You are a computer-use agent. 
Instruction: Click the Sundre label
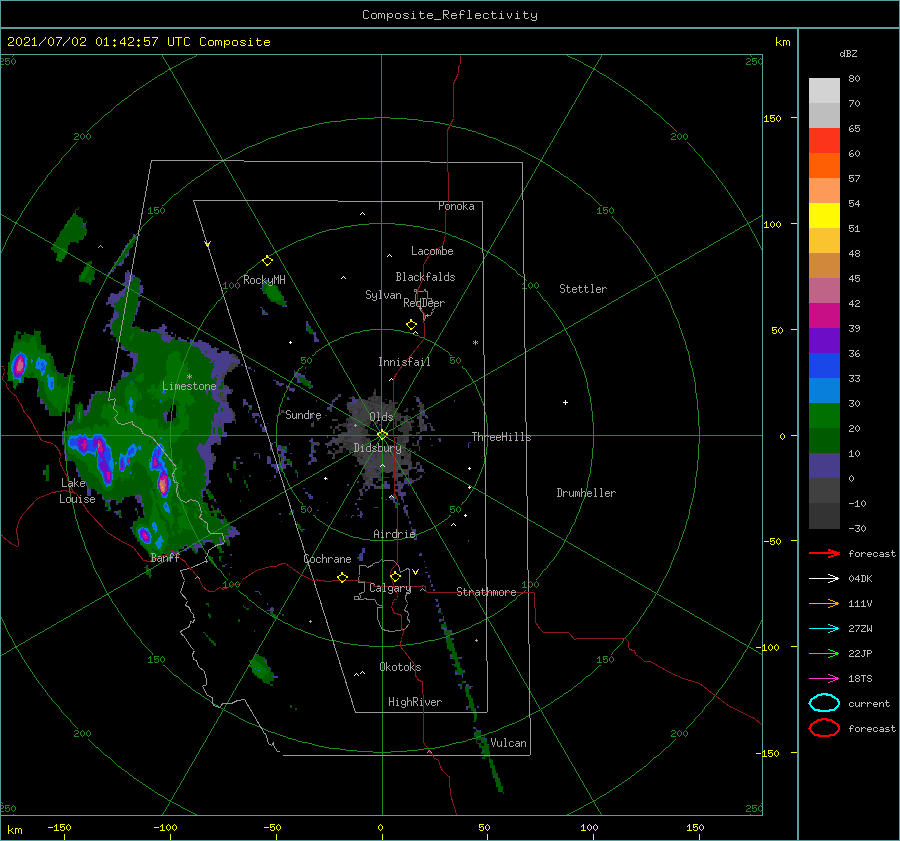[x=303, y=414]
